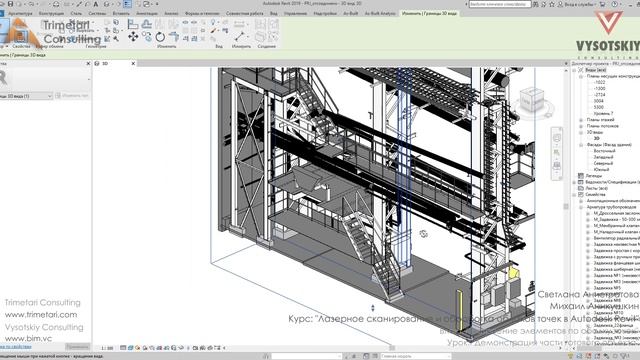Screen dimensions: 640x360
Task: Select the 5300 structural plan
Action: pyautogui.click(x=599, y=107)
